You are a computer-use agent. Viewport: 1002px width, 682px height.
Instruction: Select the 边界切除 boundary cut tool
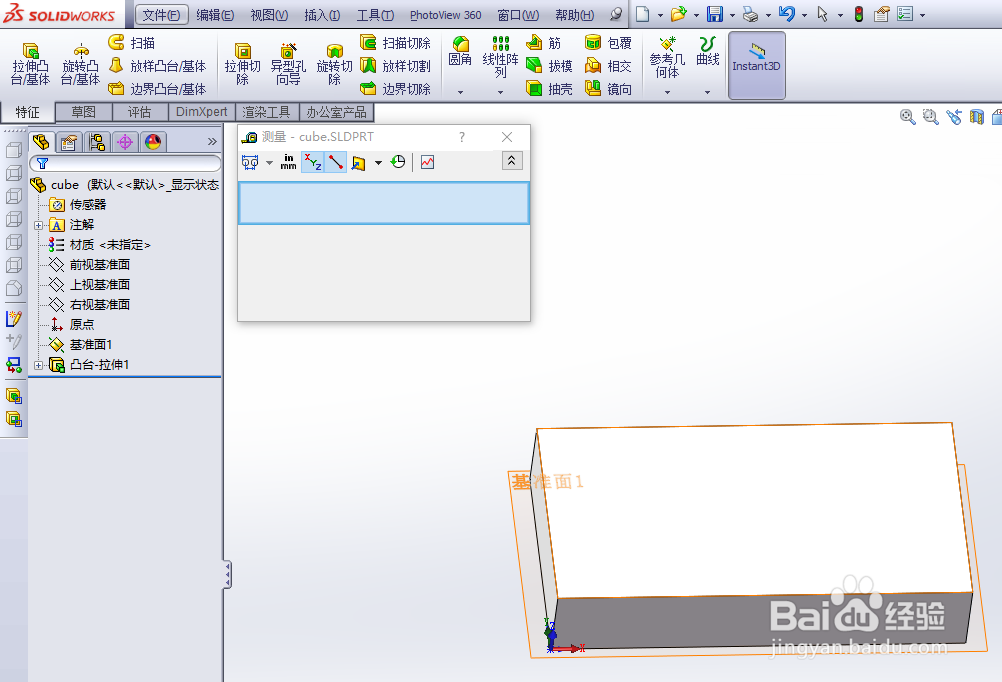[x=395, y=89]
